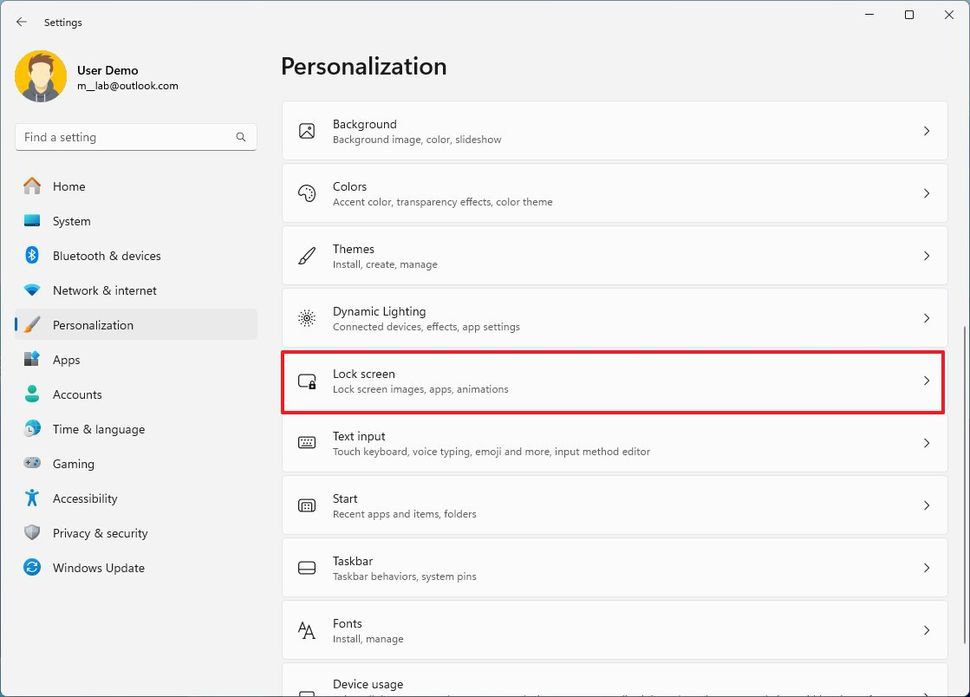Expand the Background settings row
The height and width of the screenshot is (697, 970).
point(613,130)
